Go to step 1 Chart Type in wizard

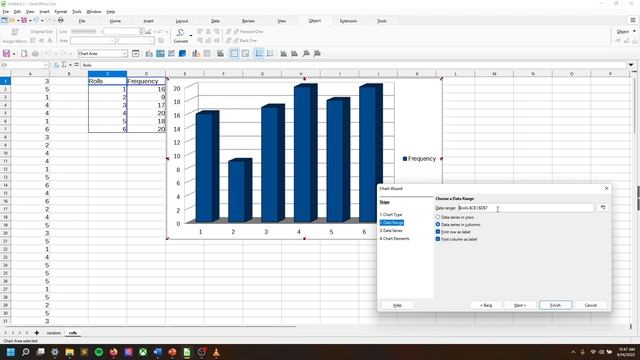pyautogui.click(x=391, y=215)
